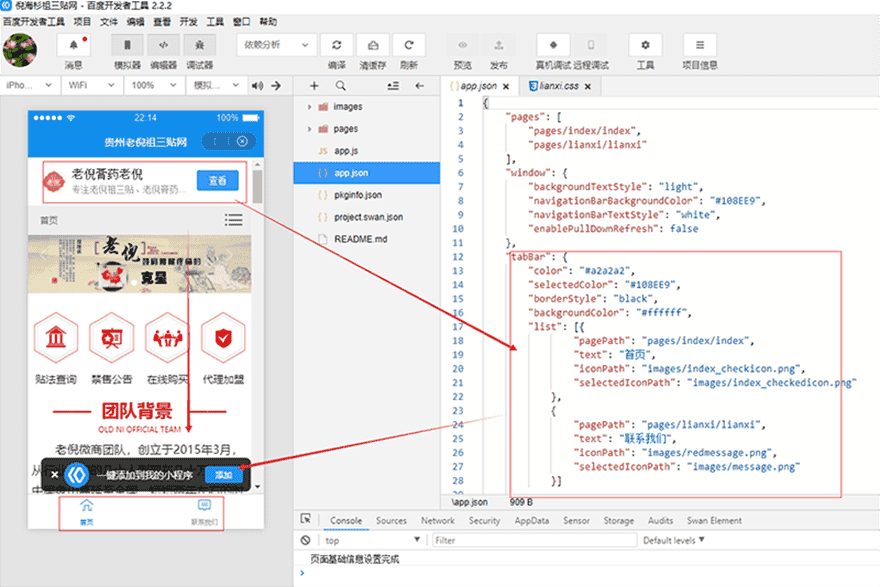
Task: Select the 首页 bottom tab
Action: coord(86,512)
